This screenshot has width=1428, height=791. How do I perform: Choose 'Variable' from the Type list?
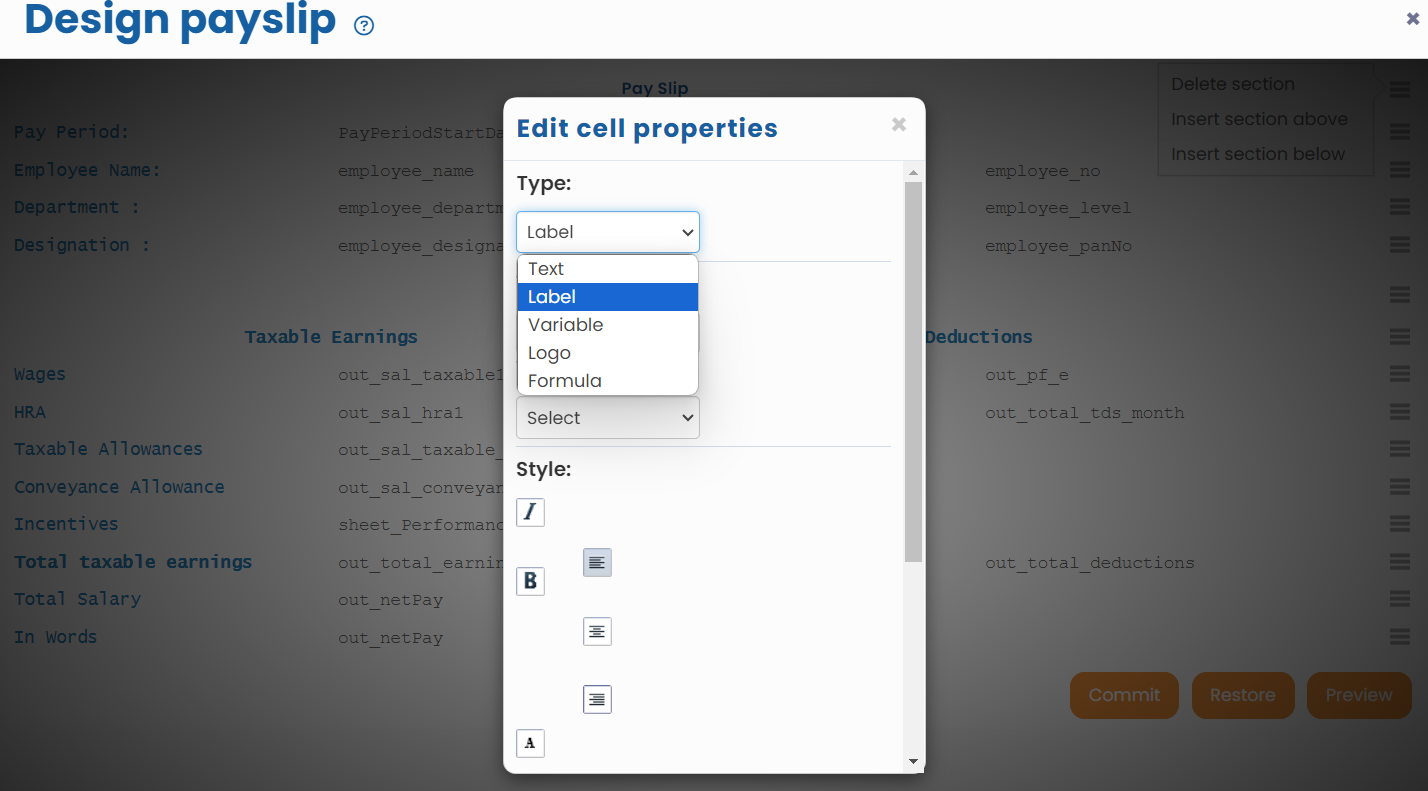(566, 325)
